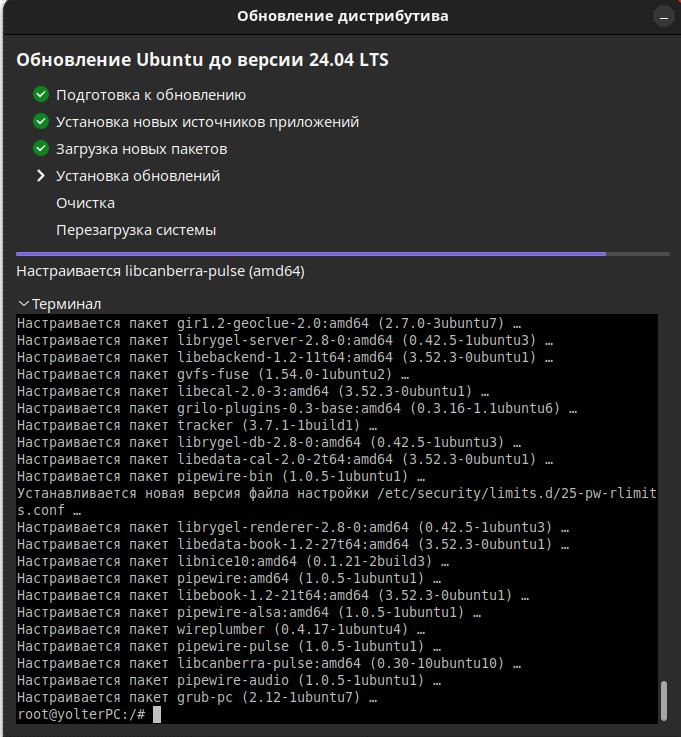This screenshot has width=681, height=737.
Task: Collapse the Терминал expander
Action: [59, 304]
